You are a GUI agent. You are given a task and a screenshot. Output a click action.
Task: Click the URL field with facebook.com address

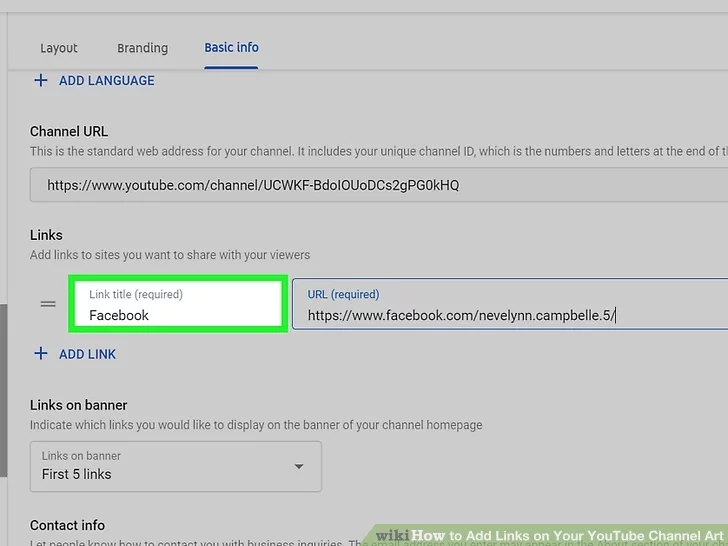[x=510, y=304]
